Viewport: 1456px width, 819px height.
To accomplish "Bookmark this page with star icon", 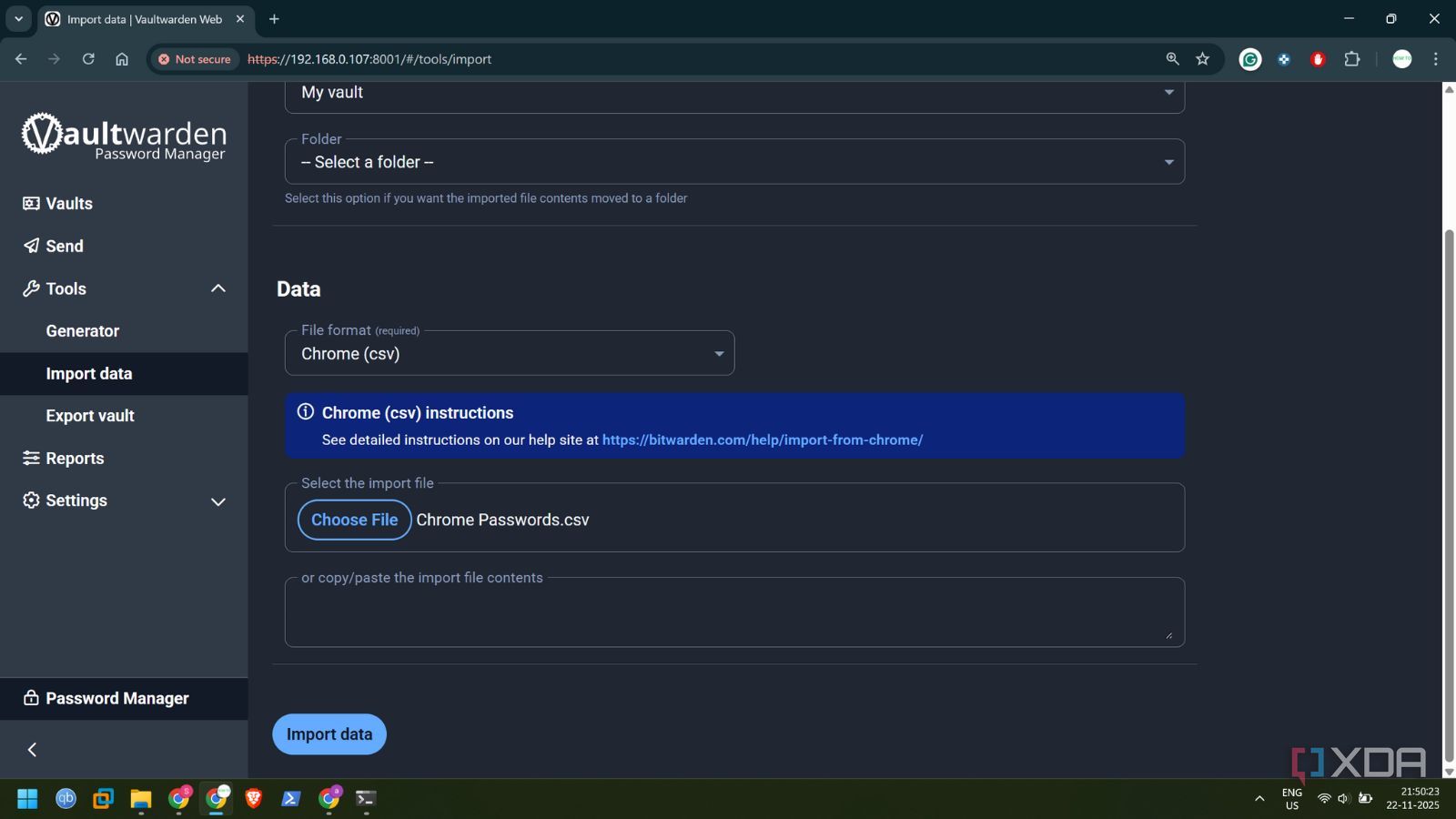I will (x=1203, y=59).
